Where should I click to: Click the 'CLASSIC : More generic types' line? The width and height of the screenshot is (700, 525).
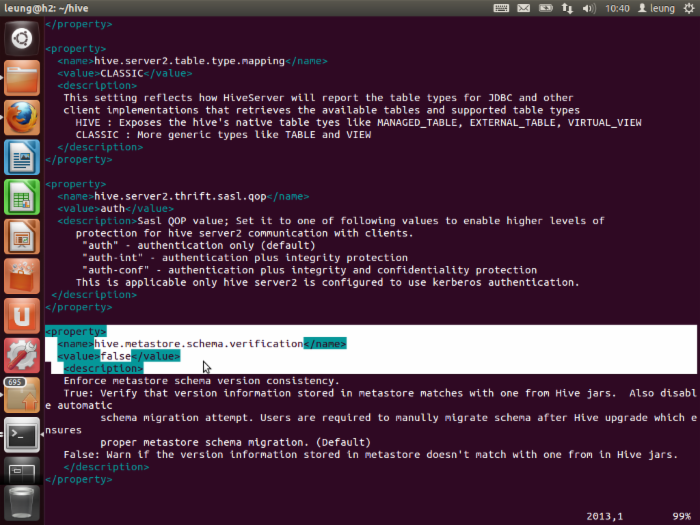coord(223,135)
